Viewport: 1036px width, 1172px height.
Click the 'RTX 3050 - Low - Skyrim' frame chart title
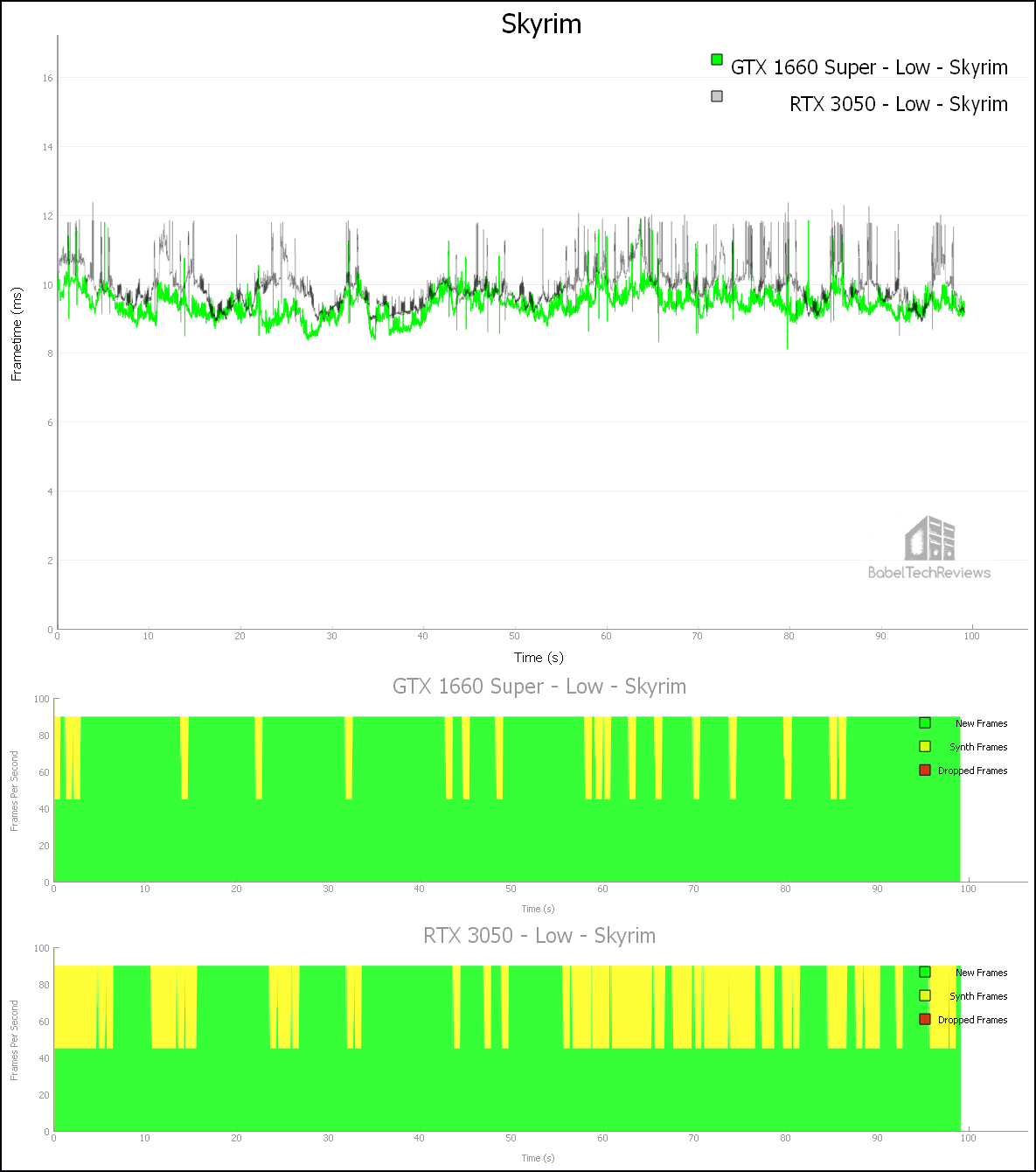point(539,936)
